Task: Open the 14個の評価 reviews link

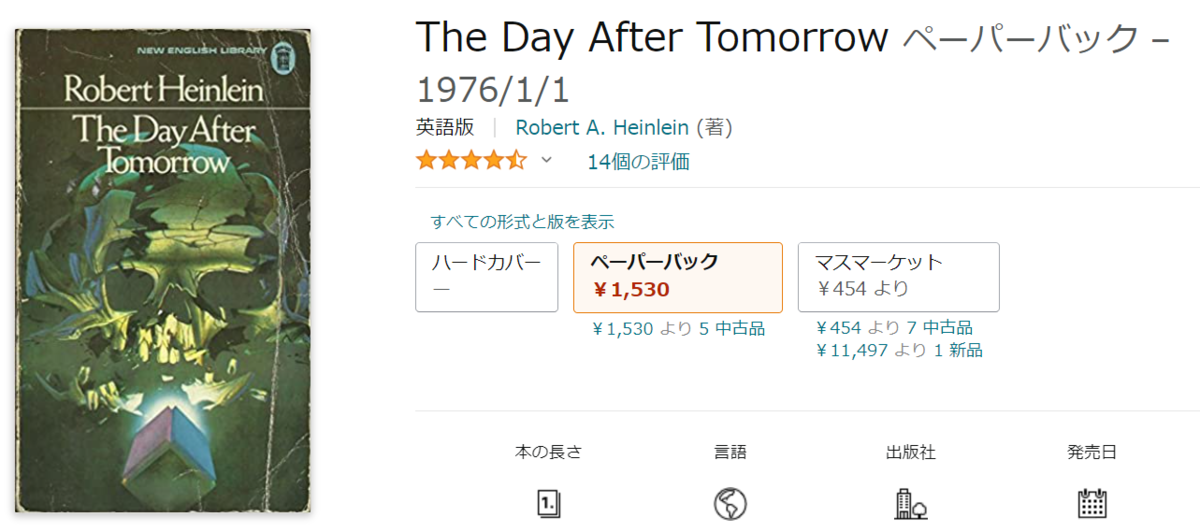Action: pos(638,161)
